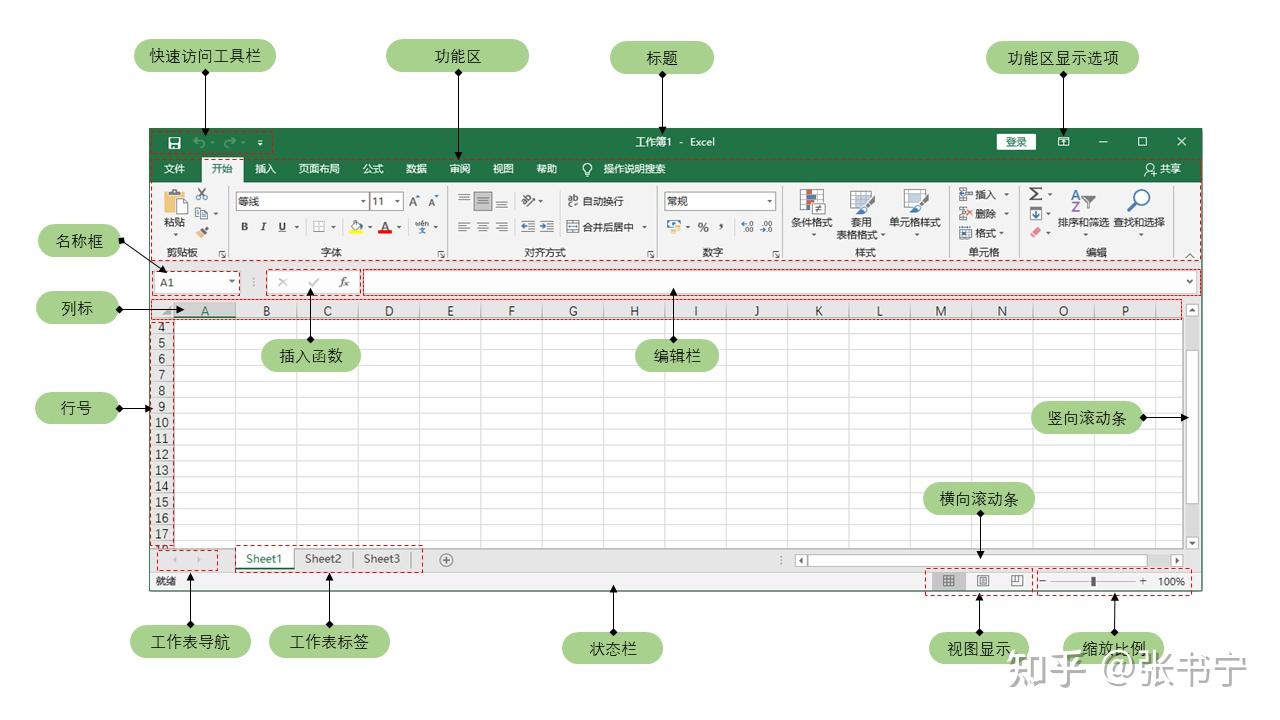Open 条件格式 conditional formatting

[812, 213]
